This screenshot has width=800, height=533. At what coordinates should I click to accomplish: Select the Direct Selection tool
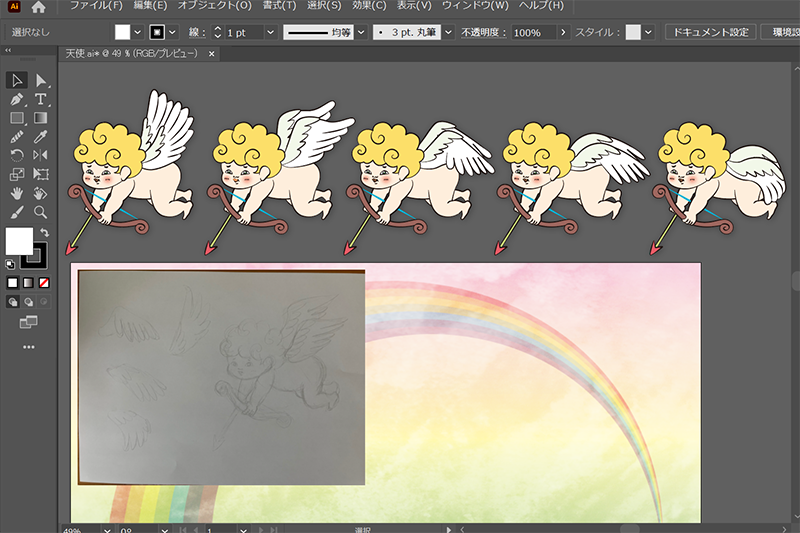coord(41,81)
